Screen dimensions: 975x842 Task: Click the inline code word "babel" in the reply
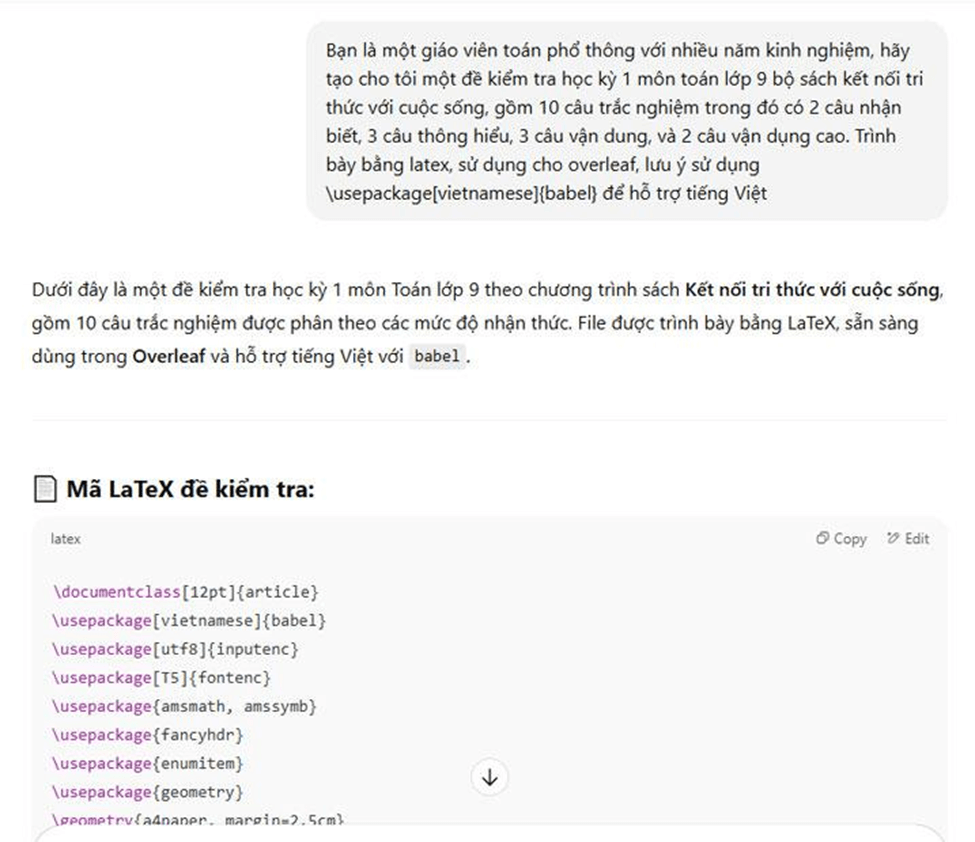point(438,357)
